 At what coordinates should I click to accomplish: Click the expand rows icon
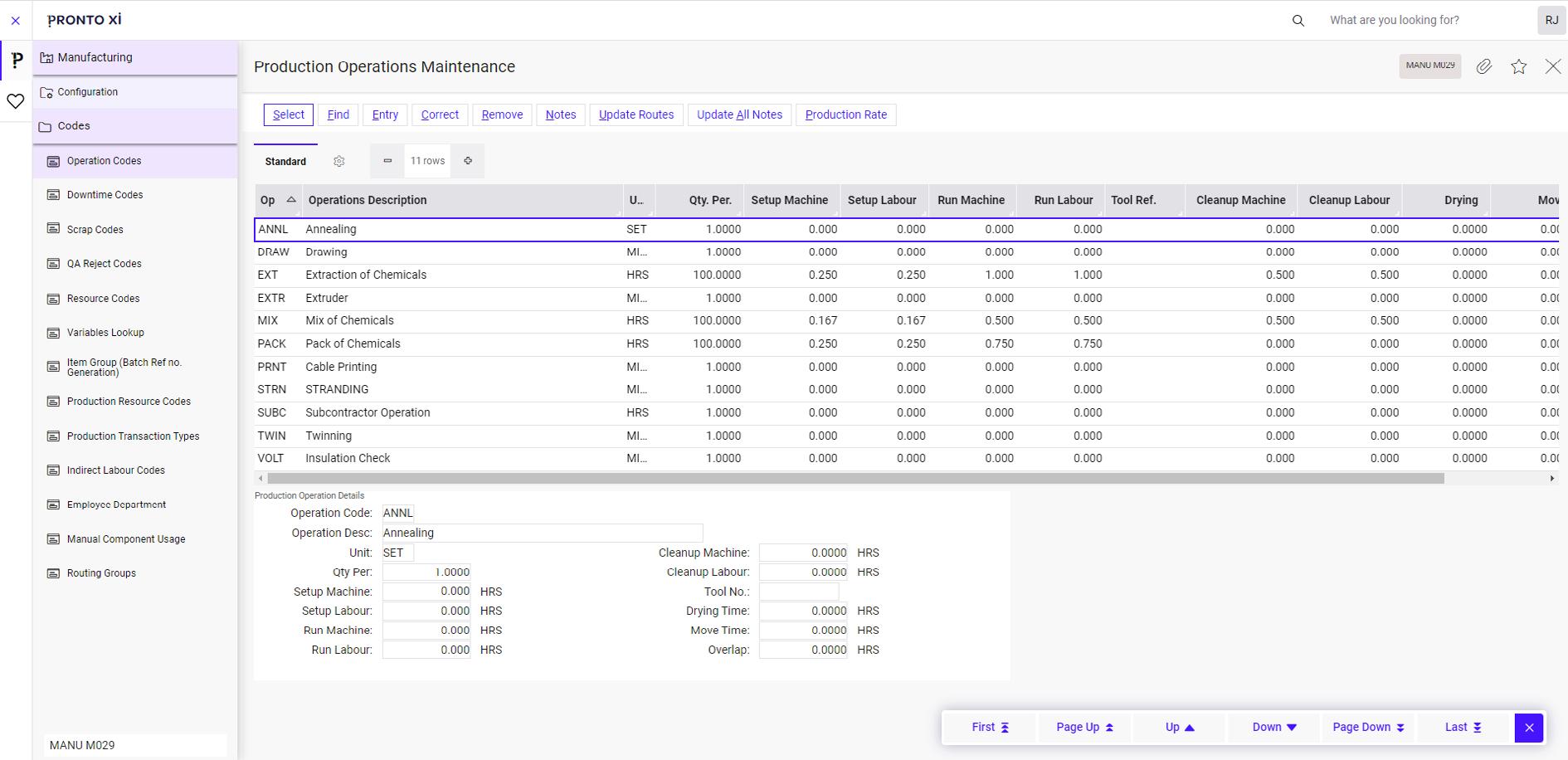[x=468, y=161]
